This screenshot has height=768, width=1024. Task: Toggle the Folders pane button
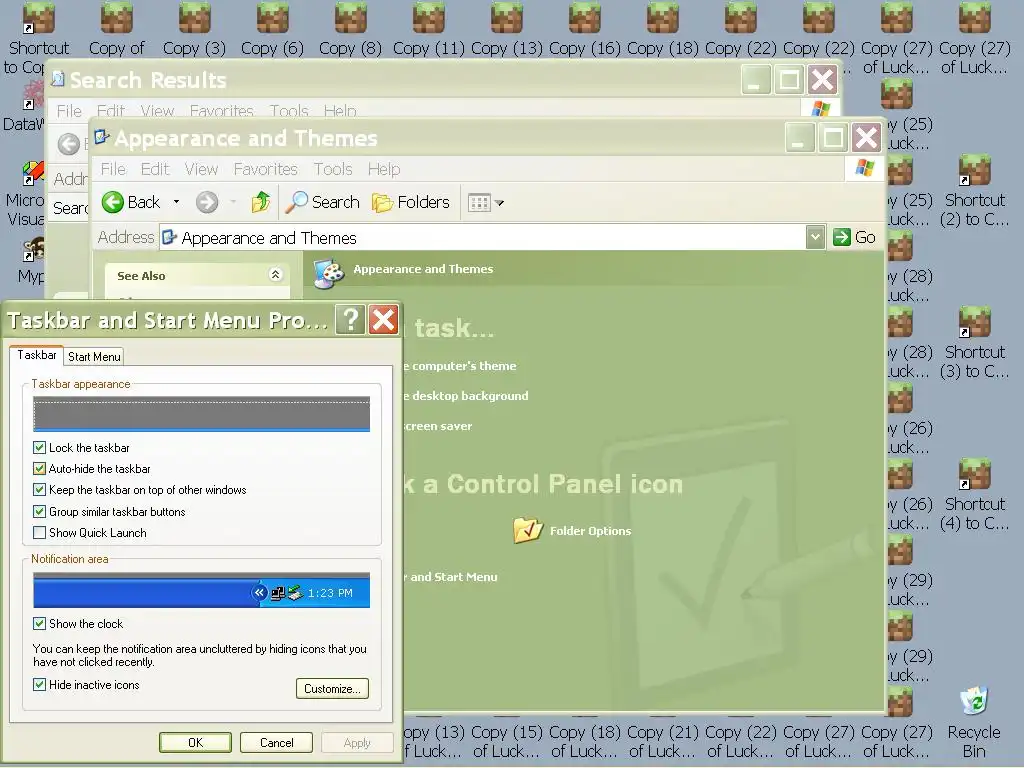tap(411, 202)
